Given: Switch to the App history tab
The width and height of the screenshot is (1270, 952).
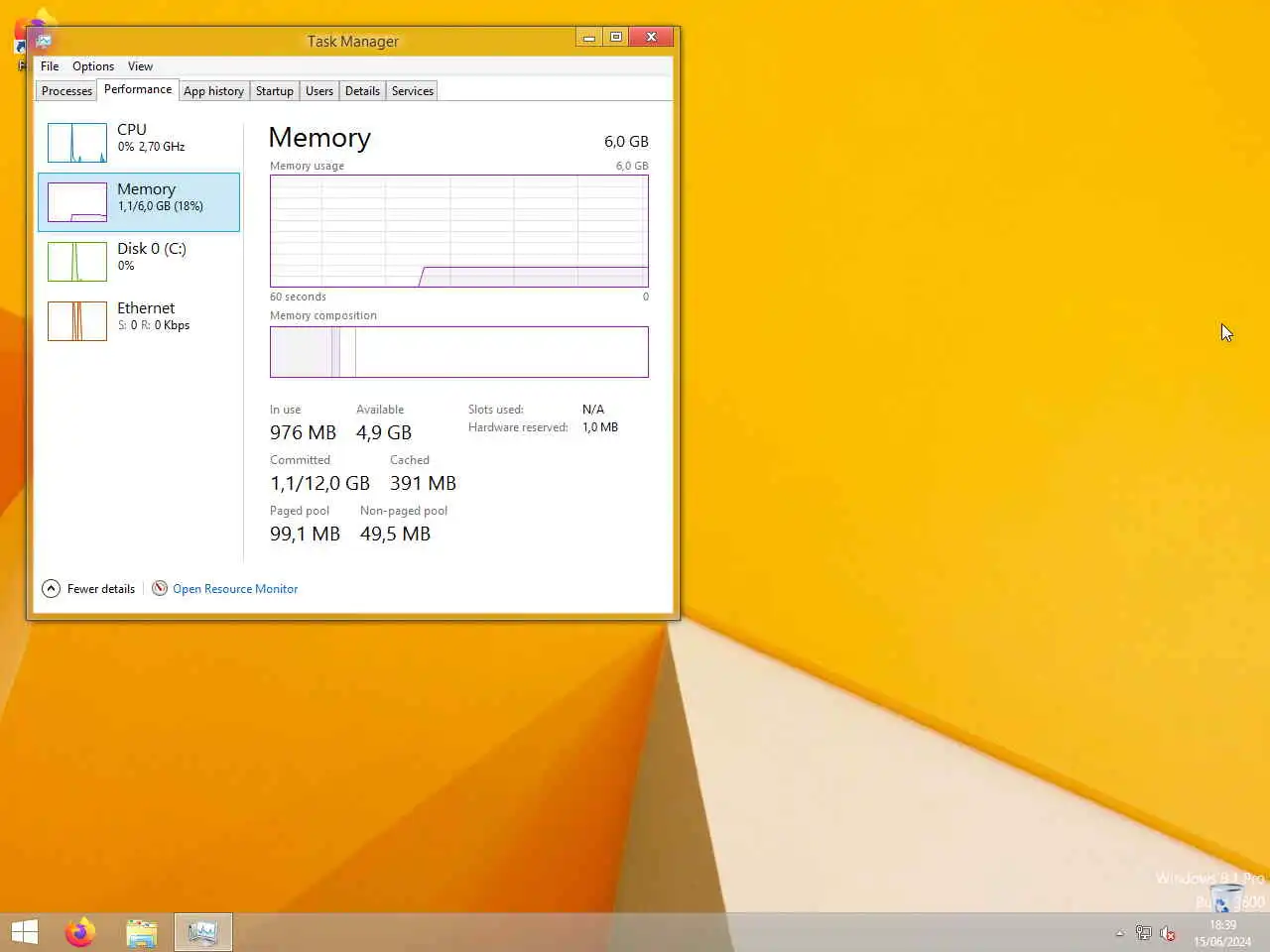Looking at the screenshot, I should click(x=213, y=91).
